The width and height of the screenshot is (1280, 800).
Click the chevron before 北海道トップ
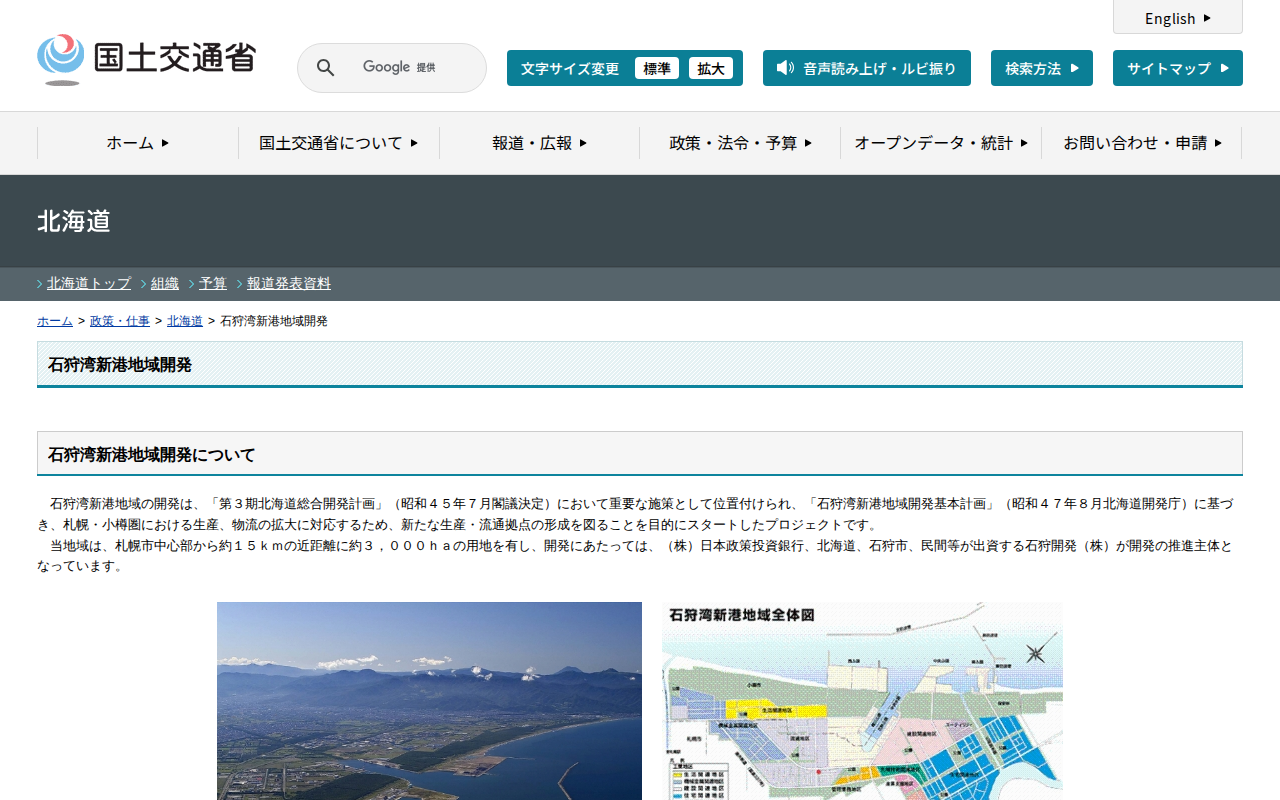[40, 284]
